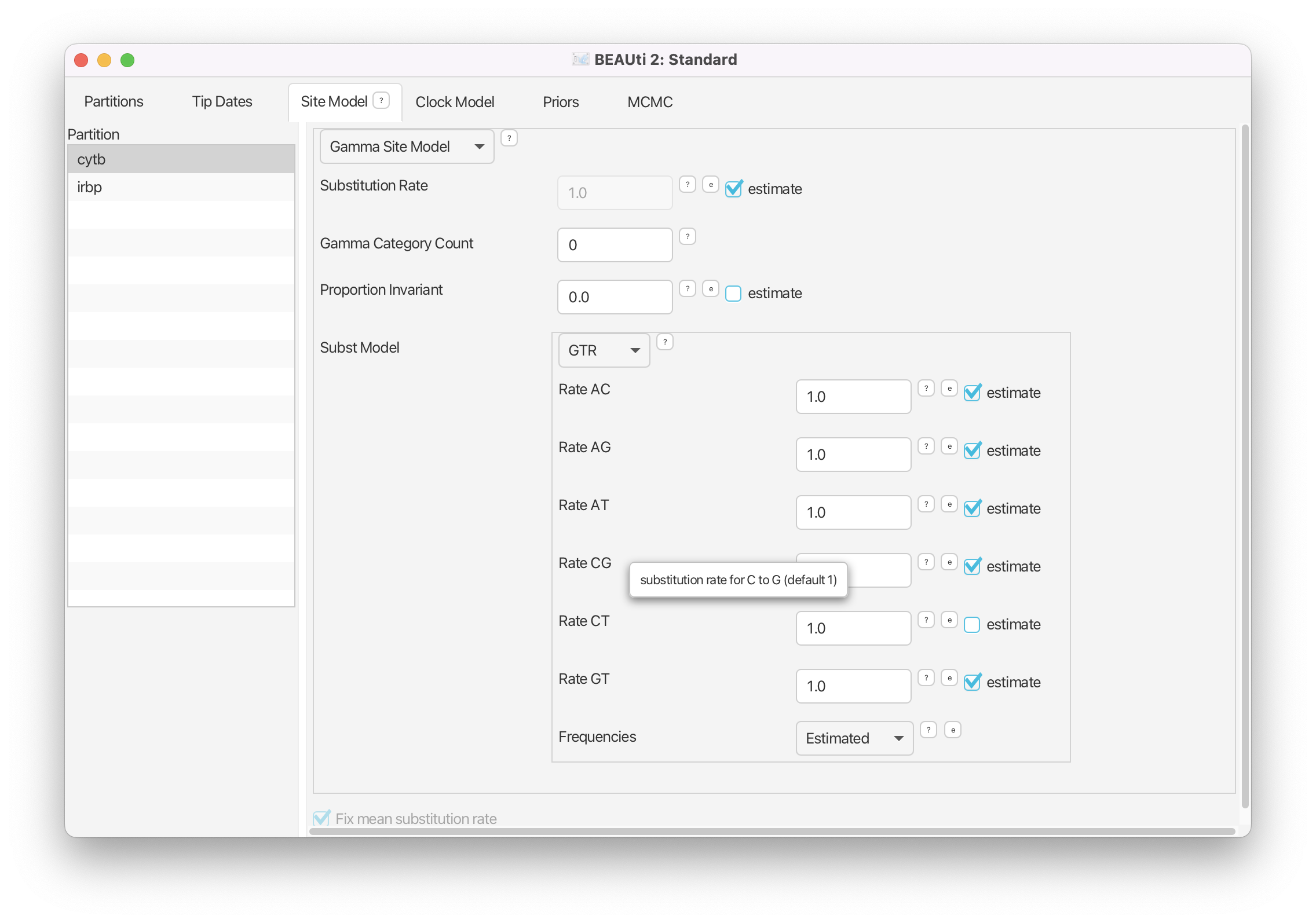
Task: Click the help icon on Site Model tab
Action: click(381, 100)
